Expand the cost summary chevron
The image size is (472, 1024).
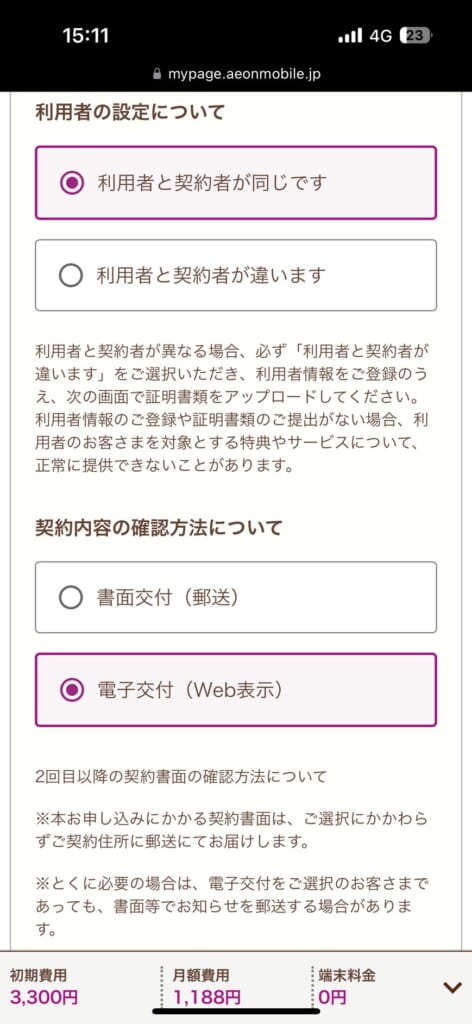pyautogui.click(x=452, y=988)
